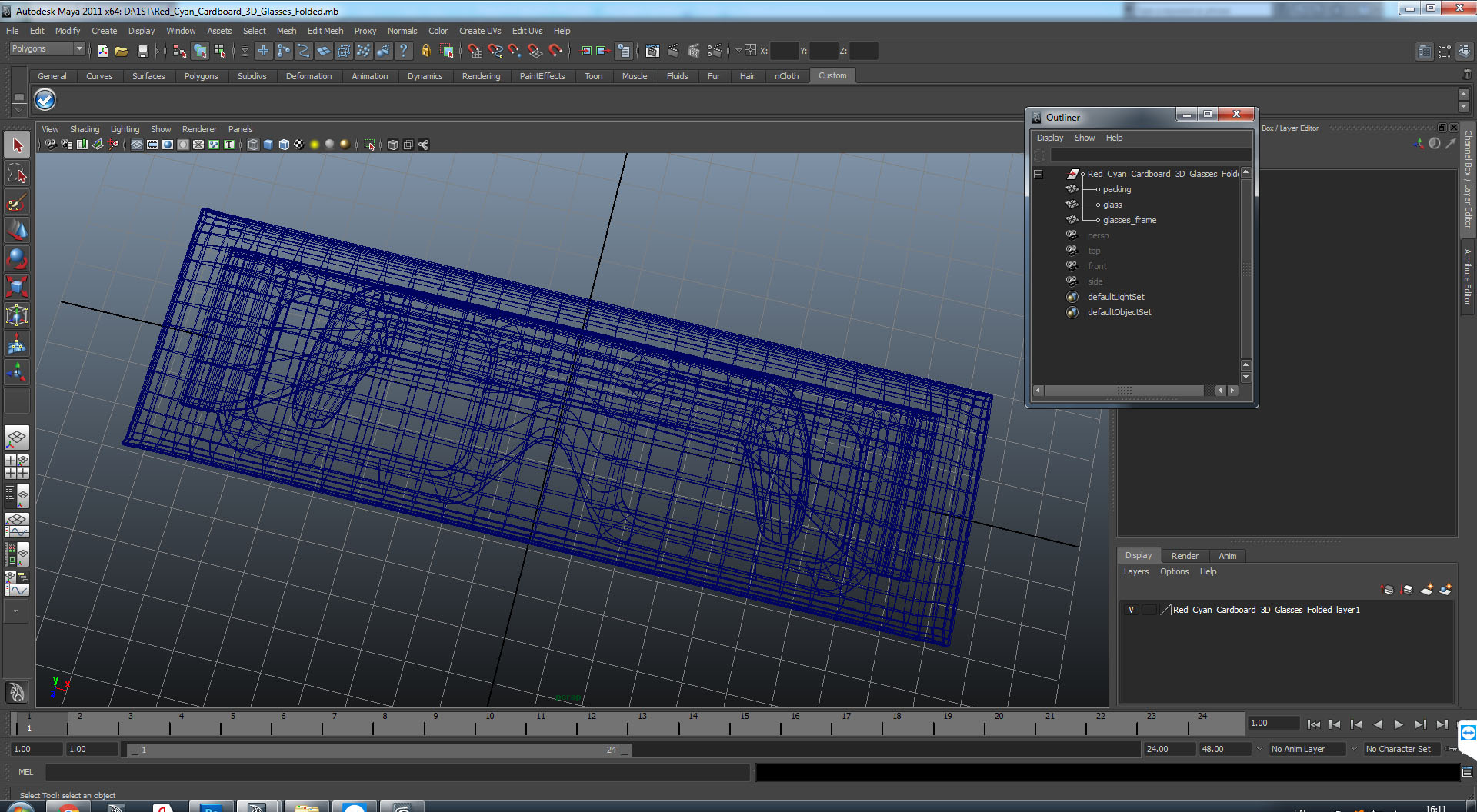Open Render Settings window

715,51
